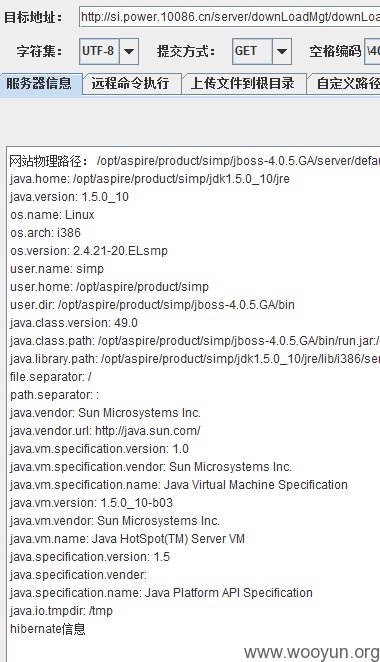
Task: Switch to the 远程命令执行 tab
Action: (x=131, y=83)
